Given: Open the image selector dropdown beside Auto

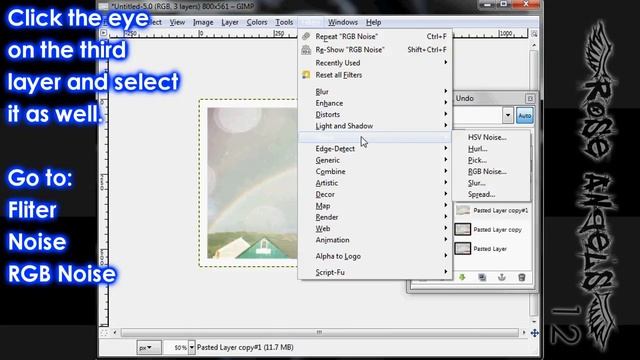Looking at the screenshot, I should (x=507, y=116).
